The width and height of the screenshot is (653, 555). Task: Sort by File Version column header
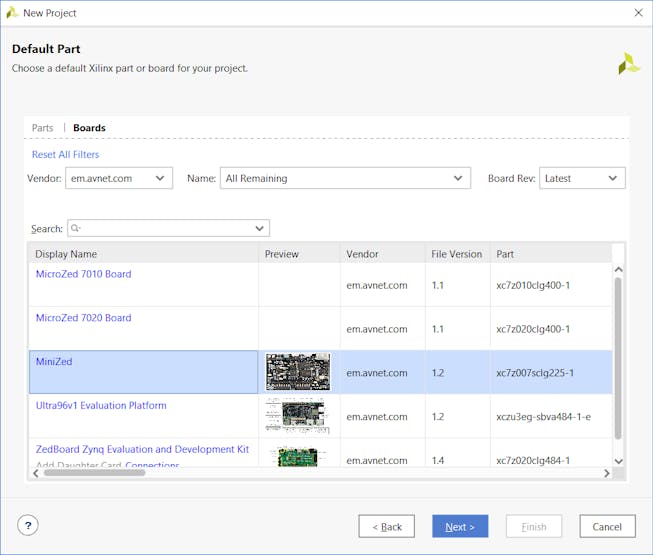pyautogui.click(x=456, y=254)
